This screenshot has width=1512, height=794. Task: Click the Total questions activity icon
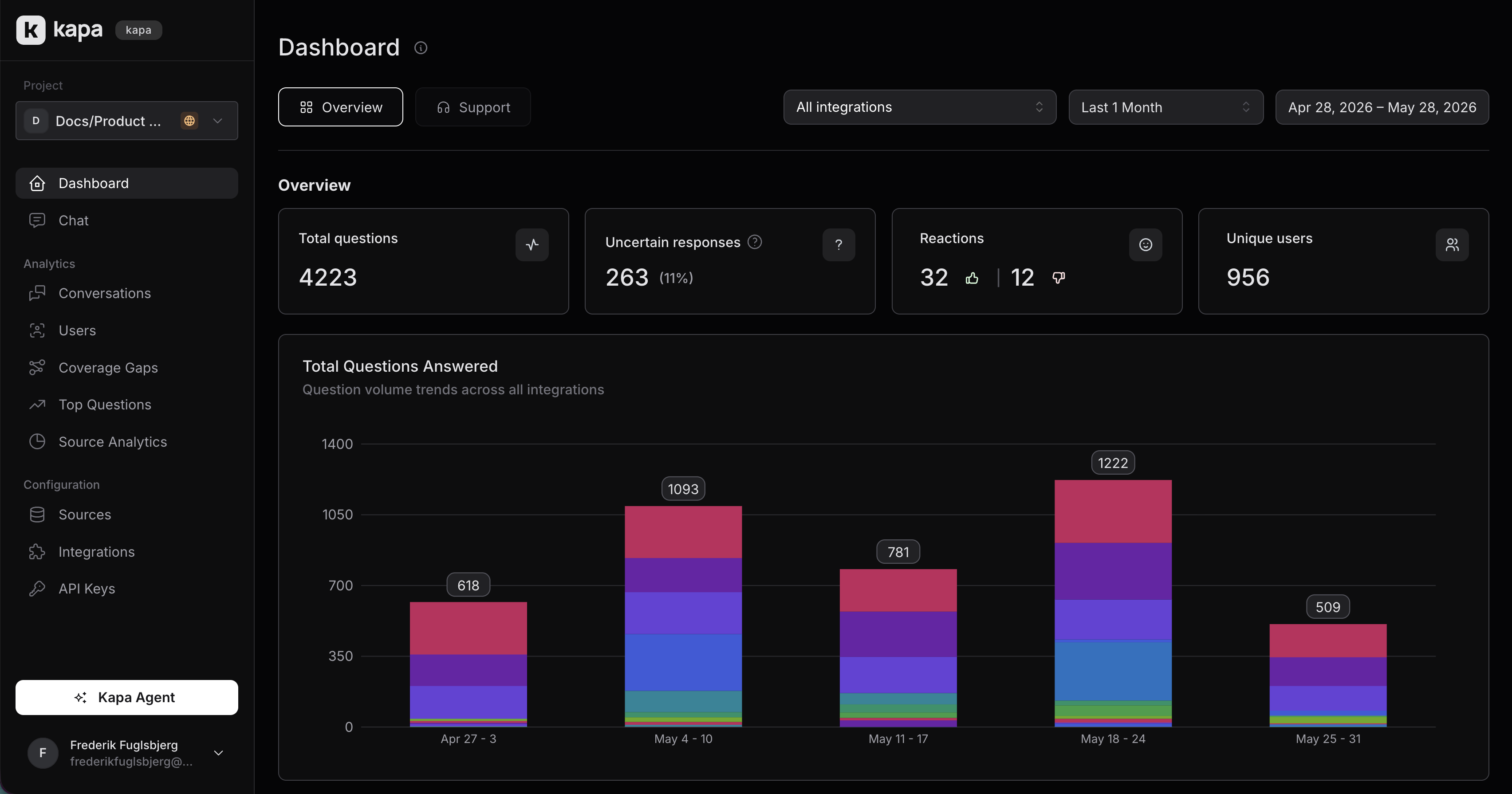pyautogui.click(x=532, y=245)
